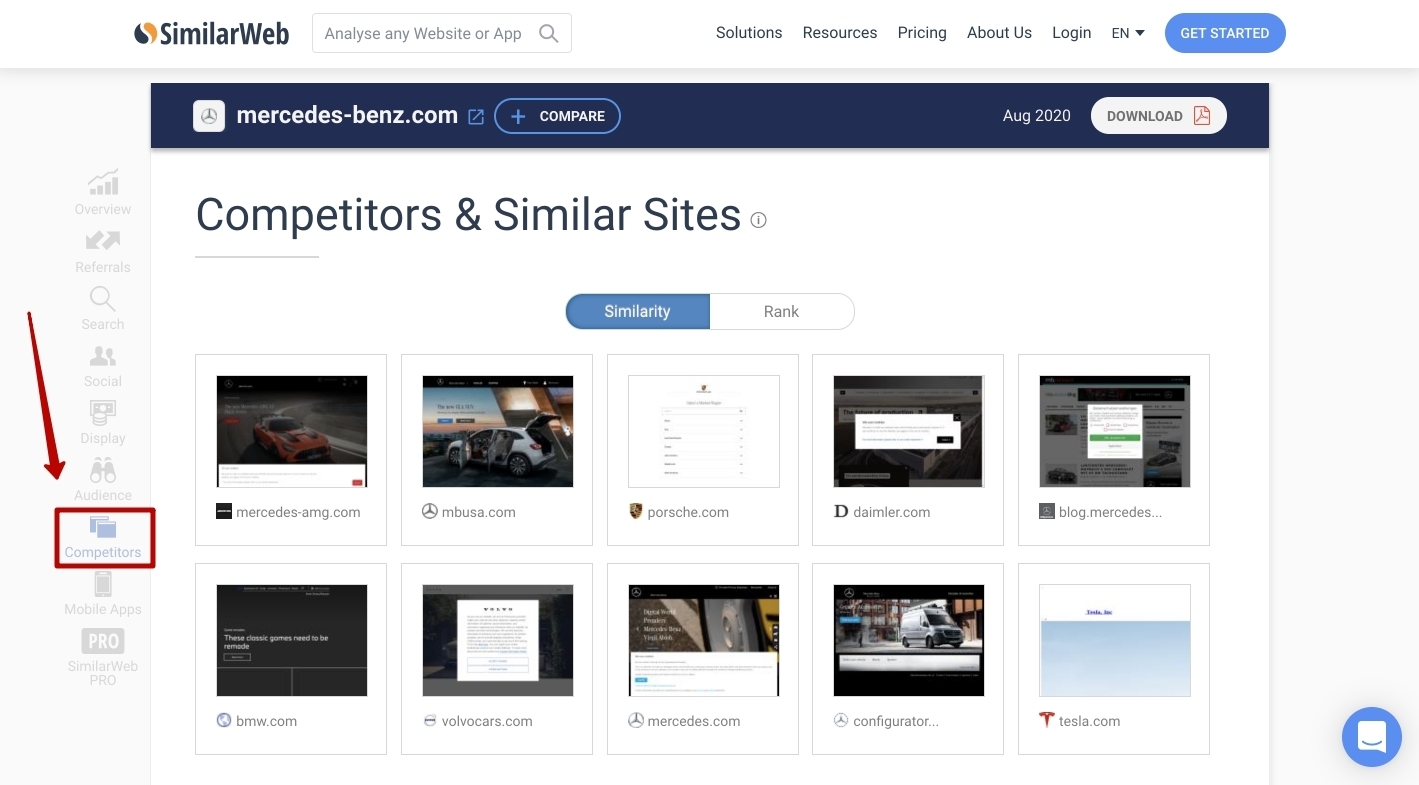Viewport: 1419px width, 785px height.
Task: Open mercedes-benz.com external link icon
Action: [476, 116]
